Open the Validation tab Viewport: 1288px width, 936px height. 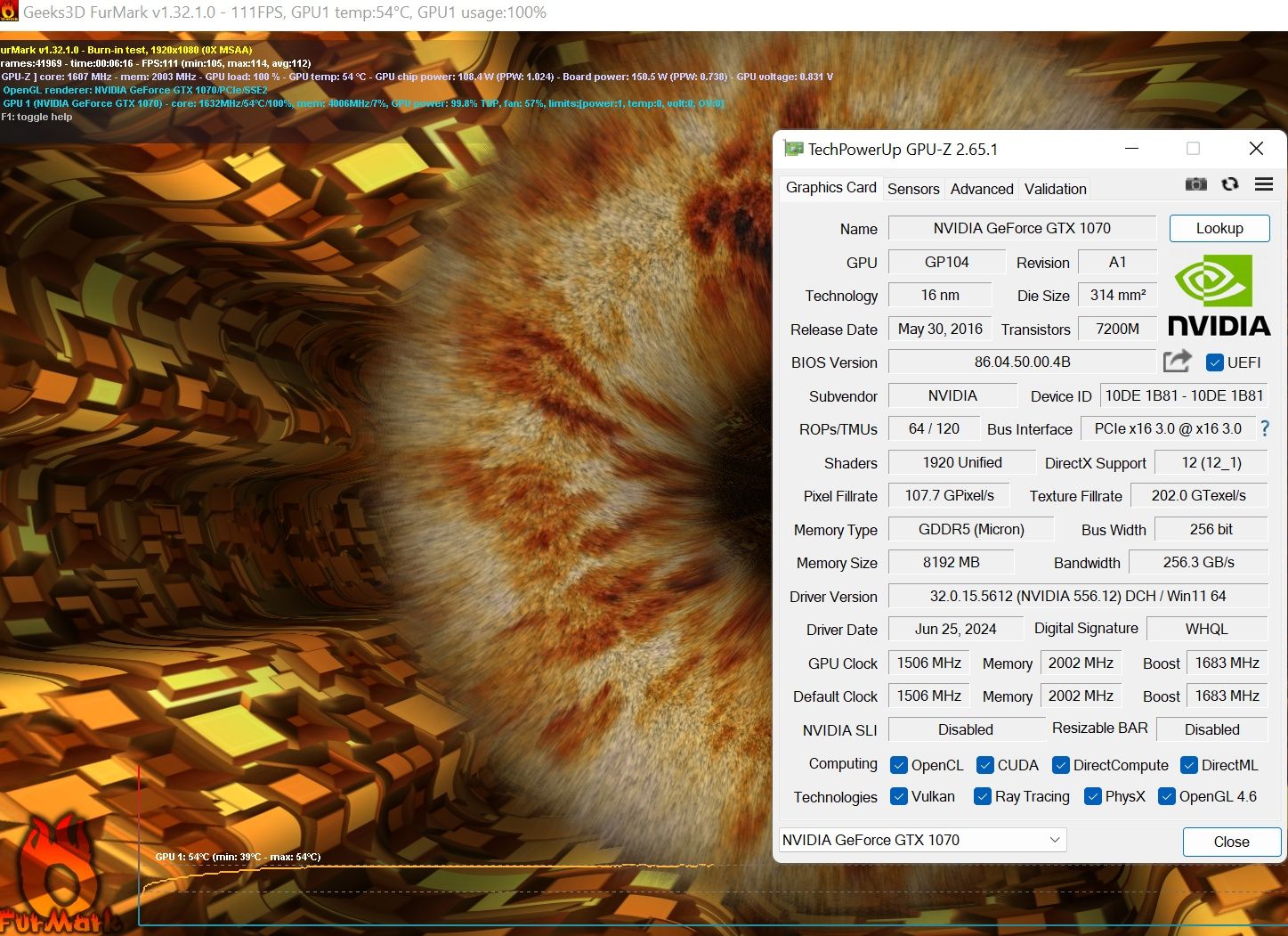[1055, 189]
